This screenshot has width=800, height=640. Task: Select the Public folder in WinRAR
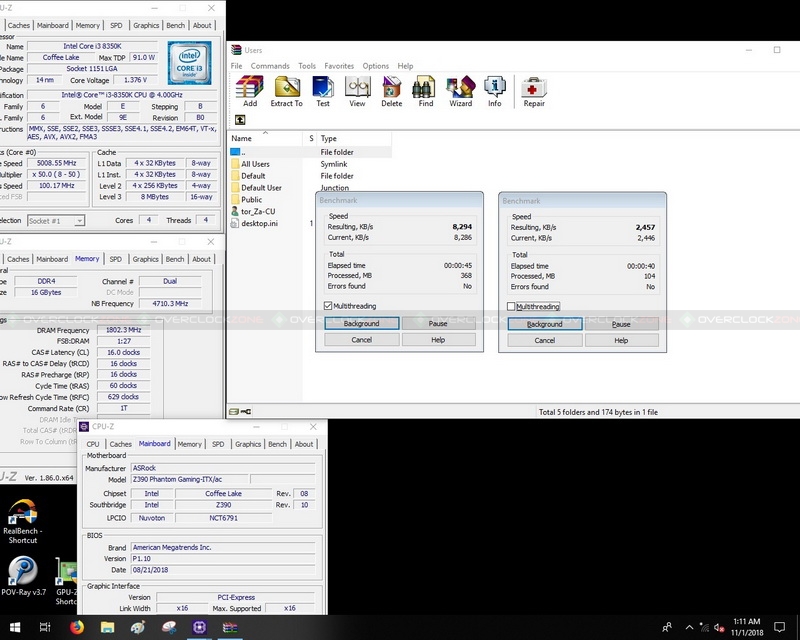[252, 200]
